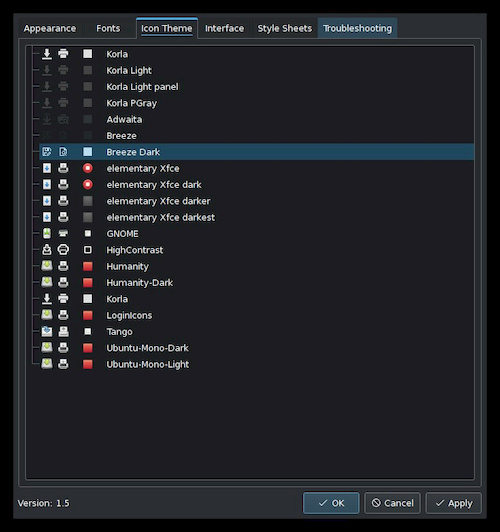Image resolution: width=500 pixels, height=532 pixels.
Task: Click the download tray icon in LoginIcons row
Action: click(x=47, y=315)
